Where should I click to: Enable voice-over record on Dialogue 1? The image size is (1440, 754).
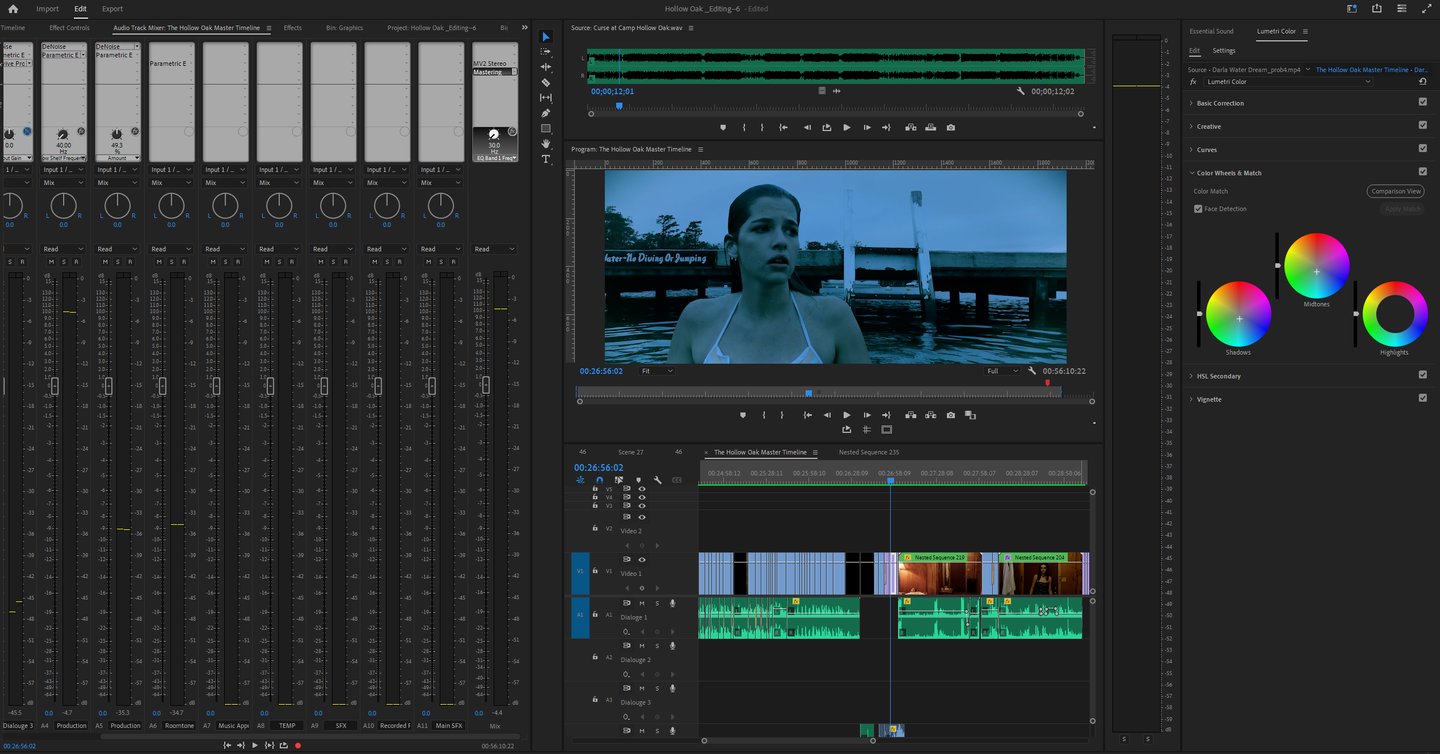(x=672, y=603)
